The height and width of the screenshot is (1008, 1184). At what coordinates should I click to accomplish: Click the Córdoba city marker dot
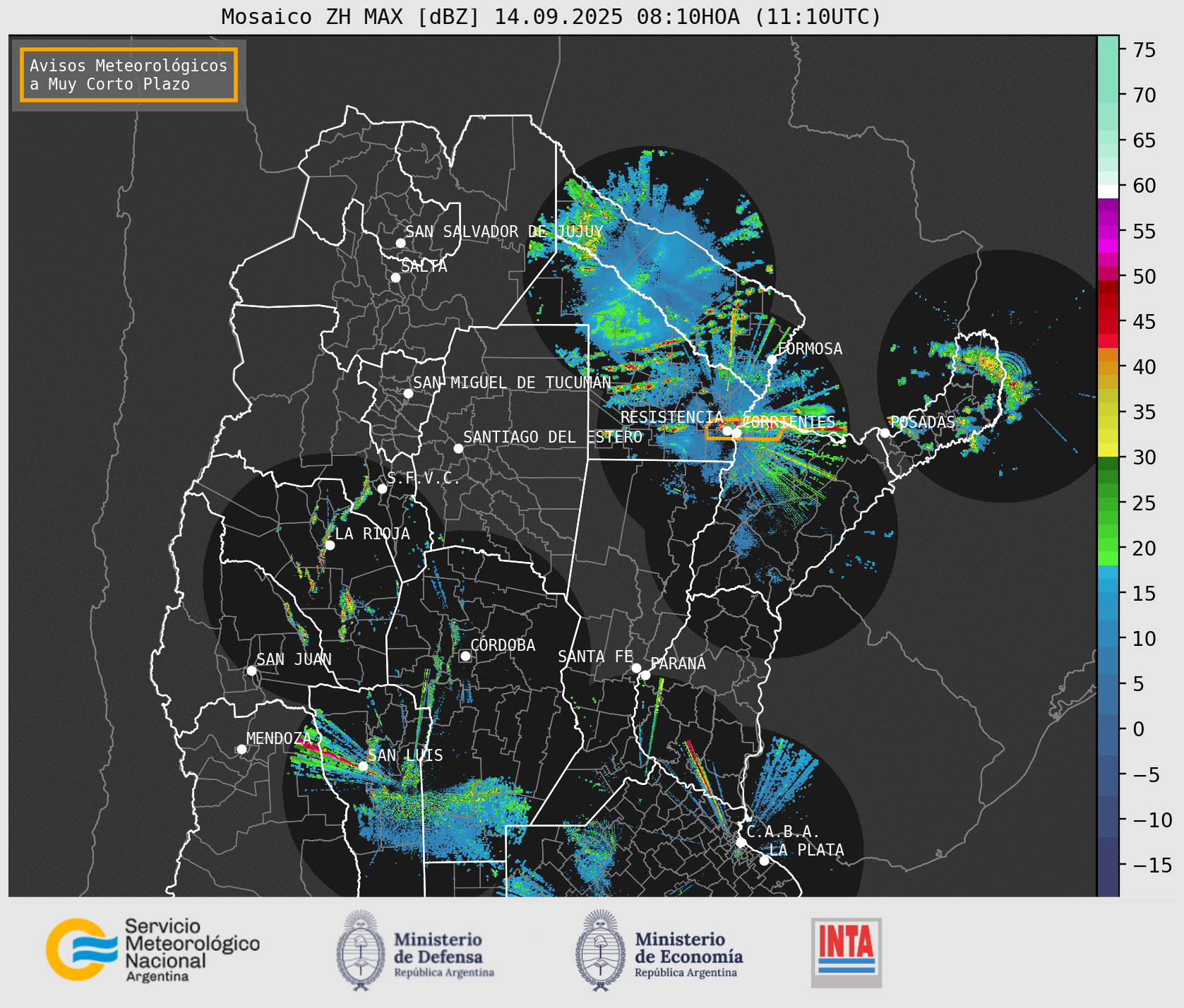pos(465,656)
